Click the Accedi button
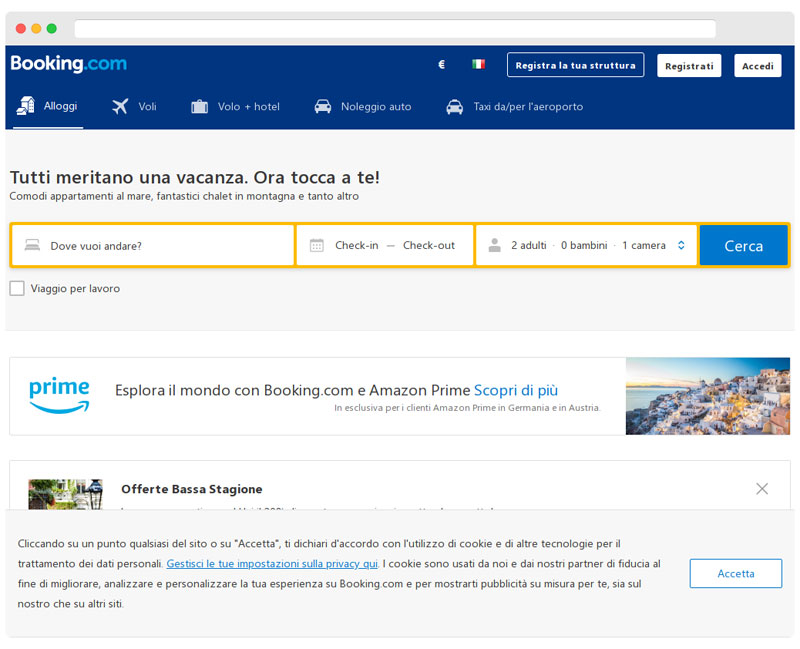Screen dimensions: 800x649 click(x=758, y=66)
